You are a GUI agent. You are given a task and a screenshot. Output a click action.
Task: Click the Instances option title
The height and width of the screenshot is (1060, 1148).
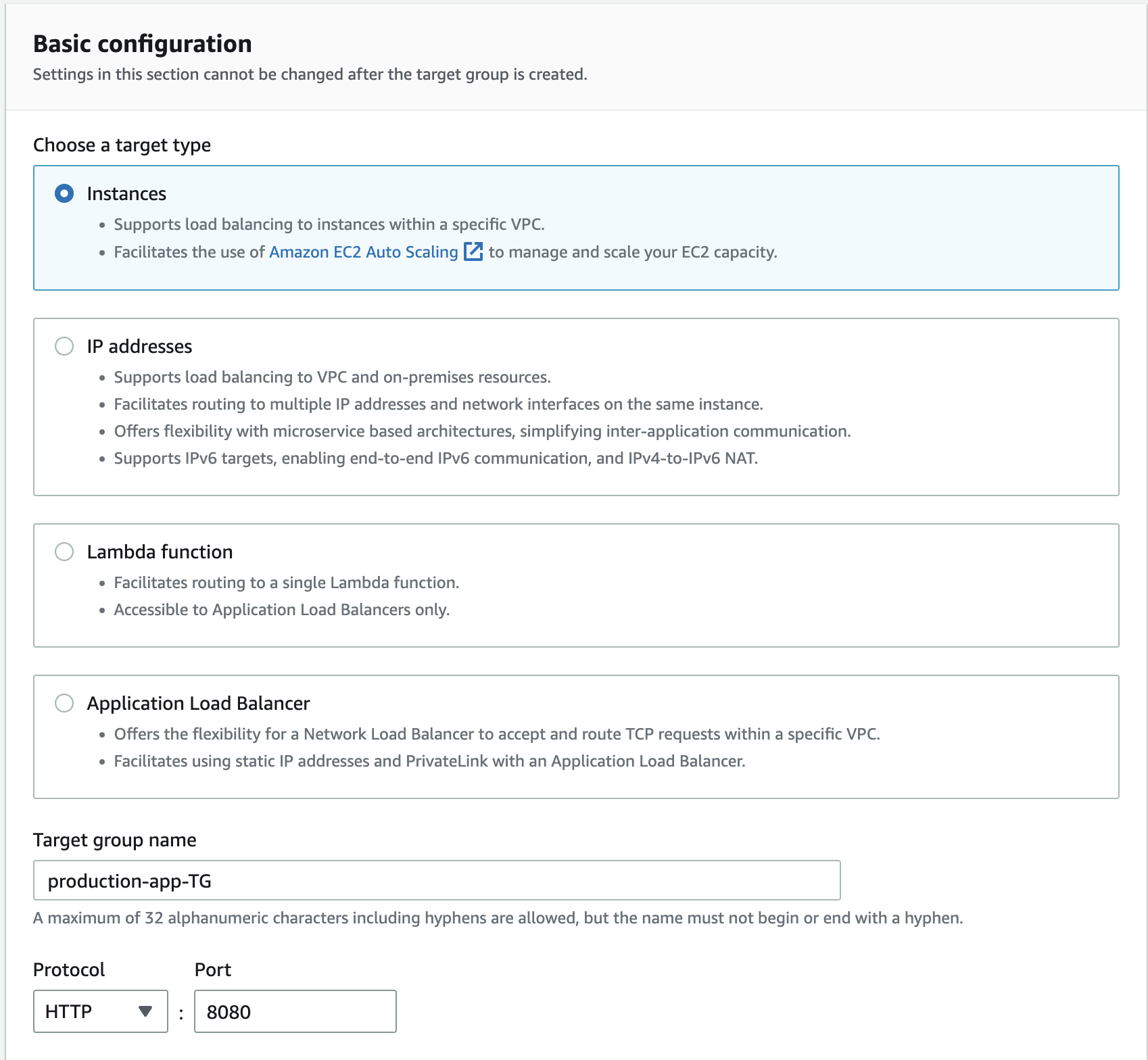click(x=126, y=194)
